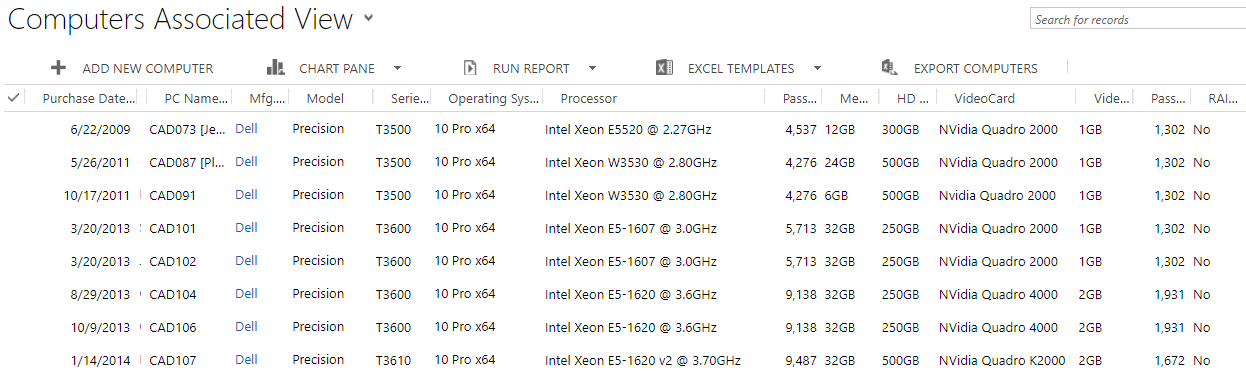Viewport: 1246px width, 379px height.
Task: Sort by the Processor column header
Action: click(589, 98)
